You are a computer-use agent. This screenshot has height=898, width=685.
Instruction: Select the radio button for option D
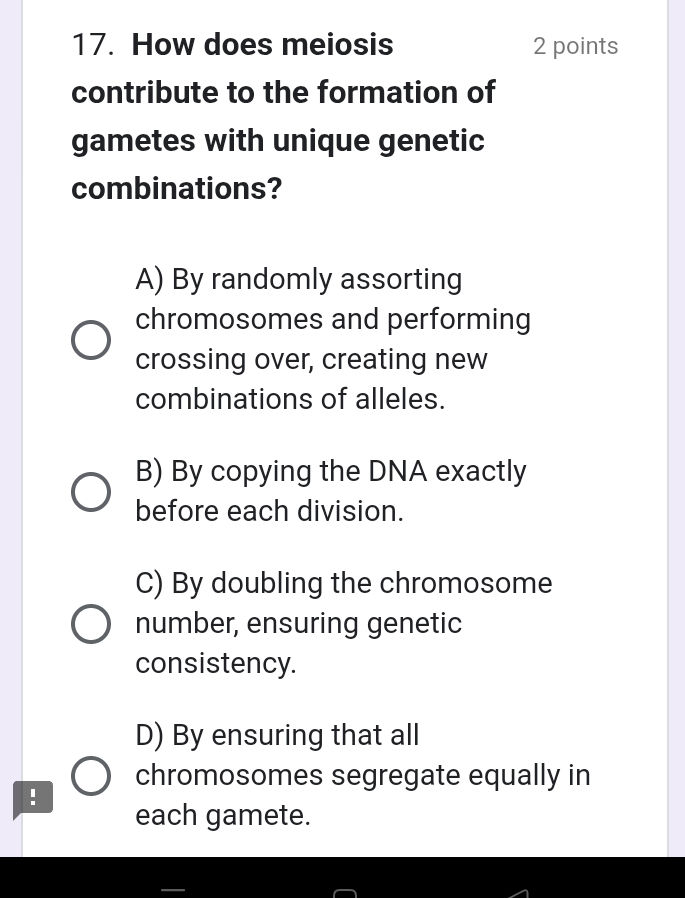tap(91, 775)
